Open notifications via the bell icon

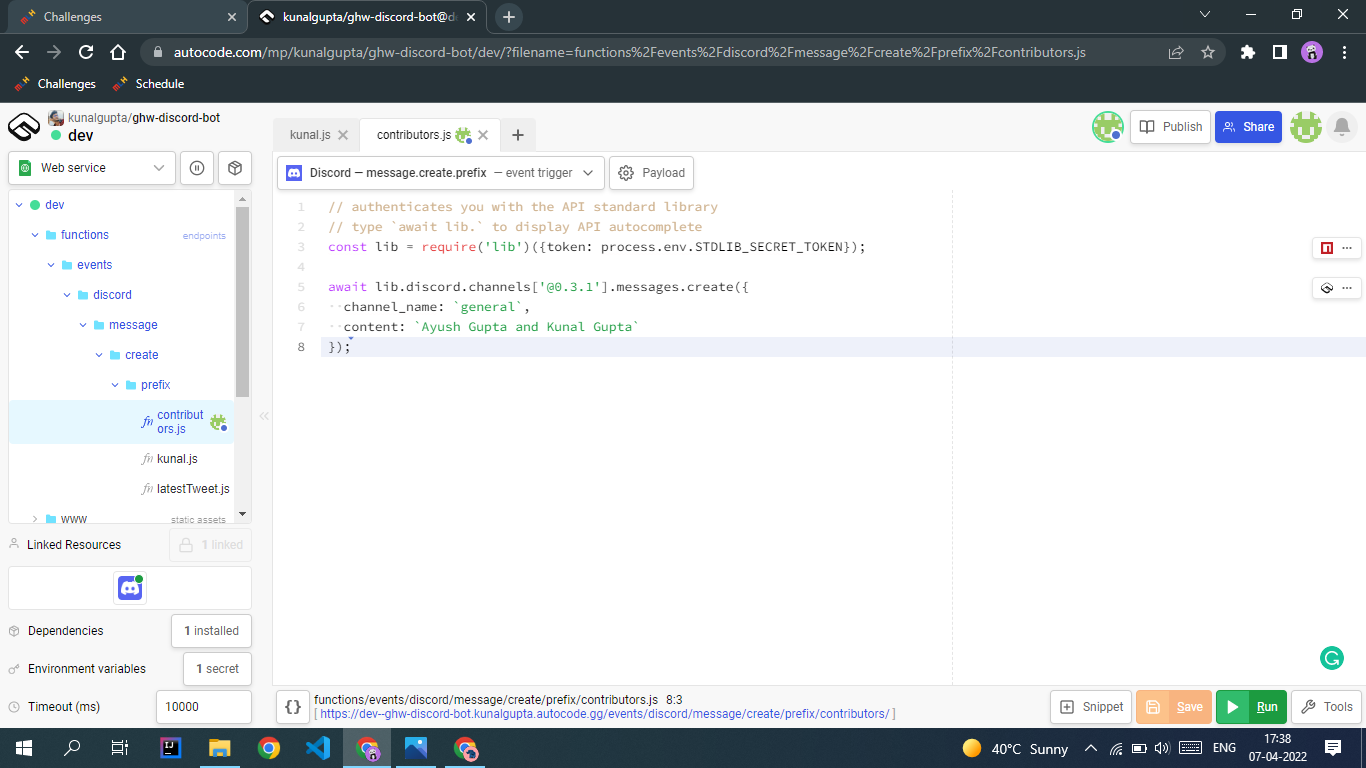(1342, 127)
